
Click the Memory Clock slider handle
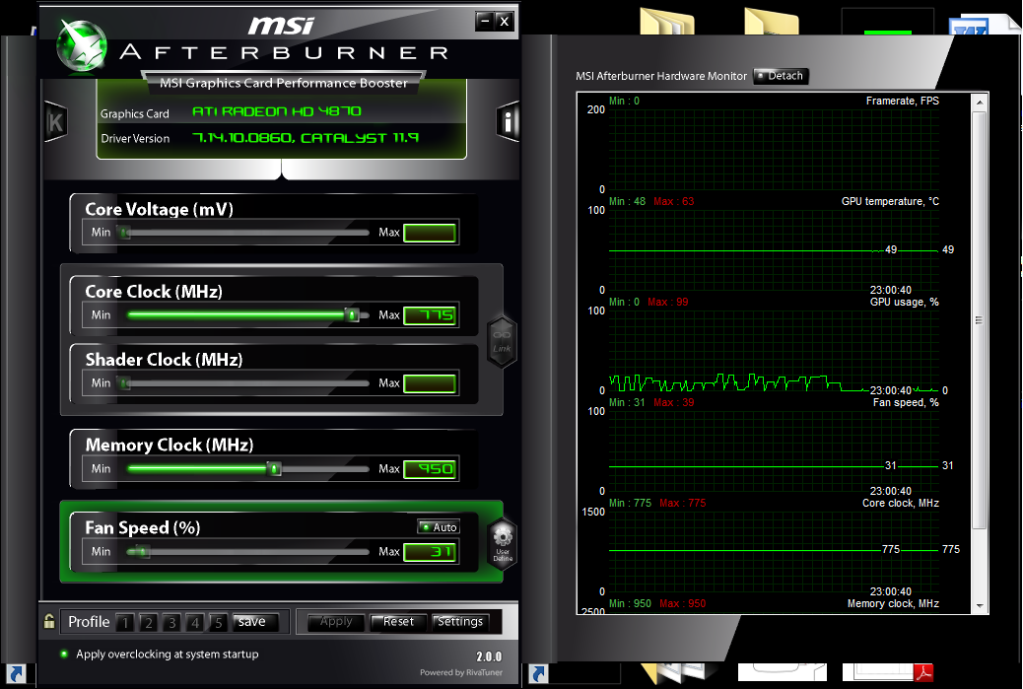[275, 468]
